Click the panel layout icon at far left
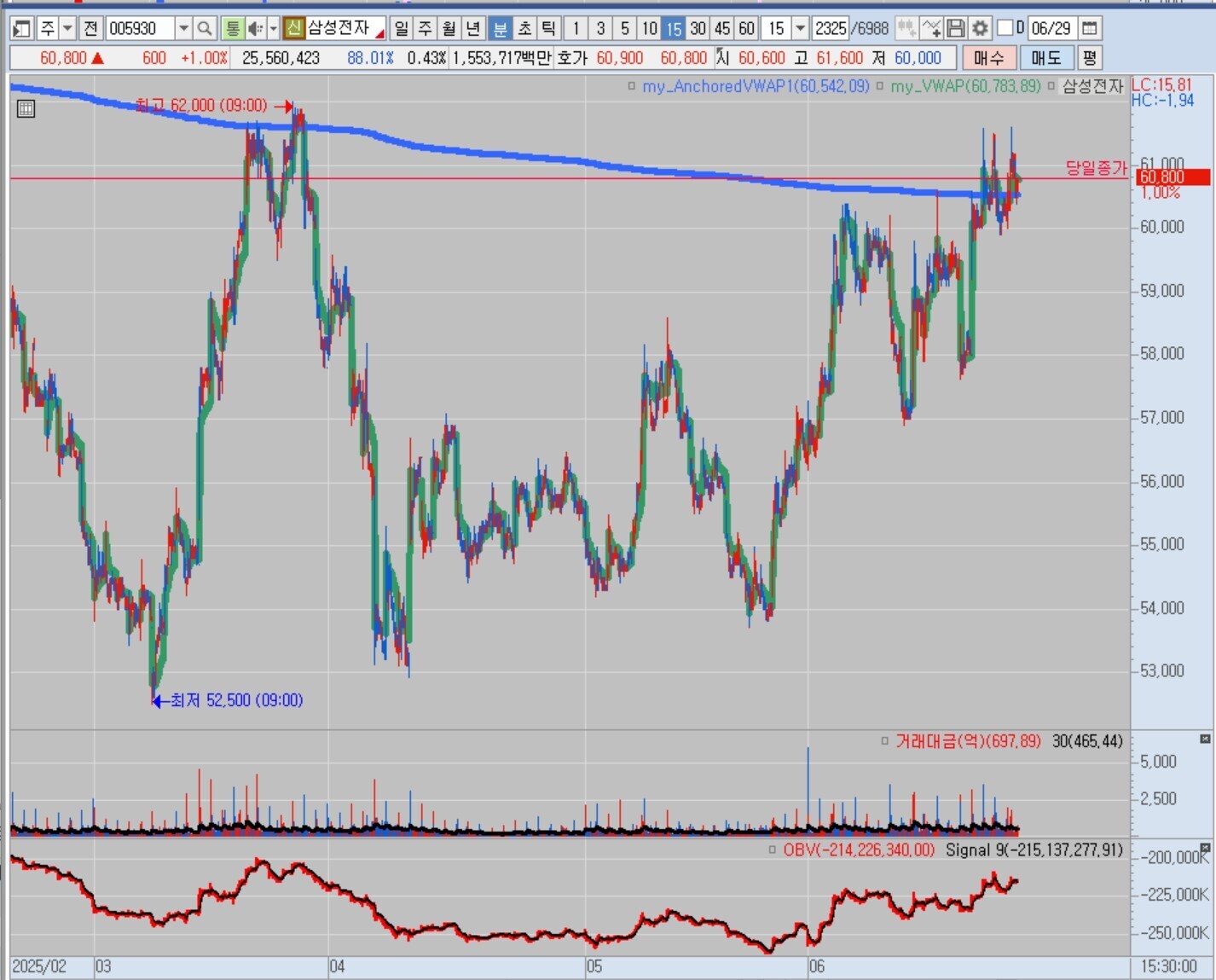1216x980 pixels. tap(22, 29)
